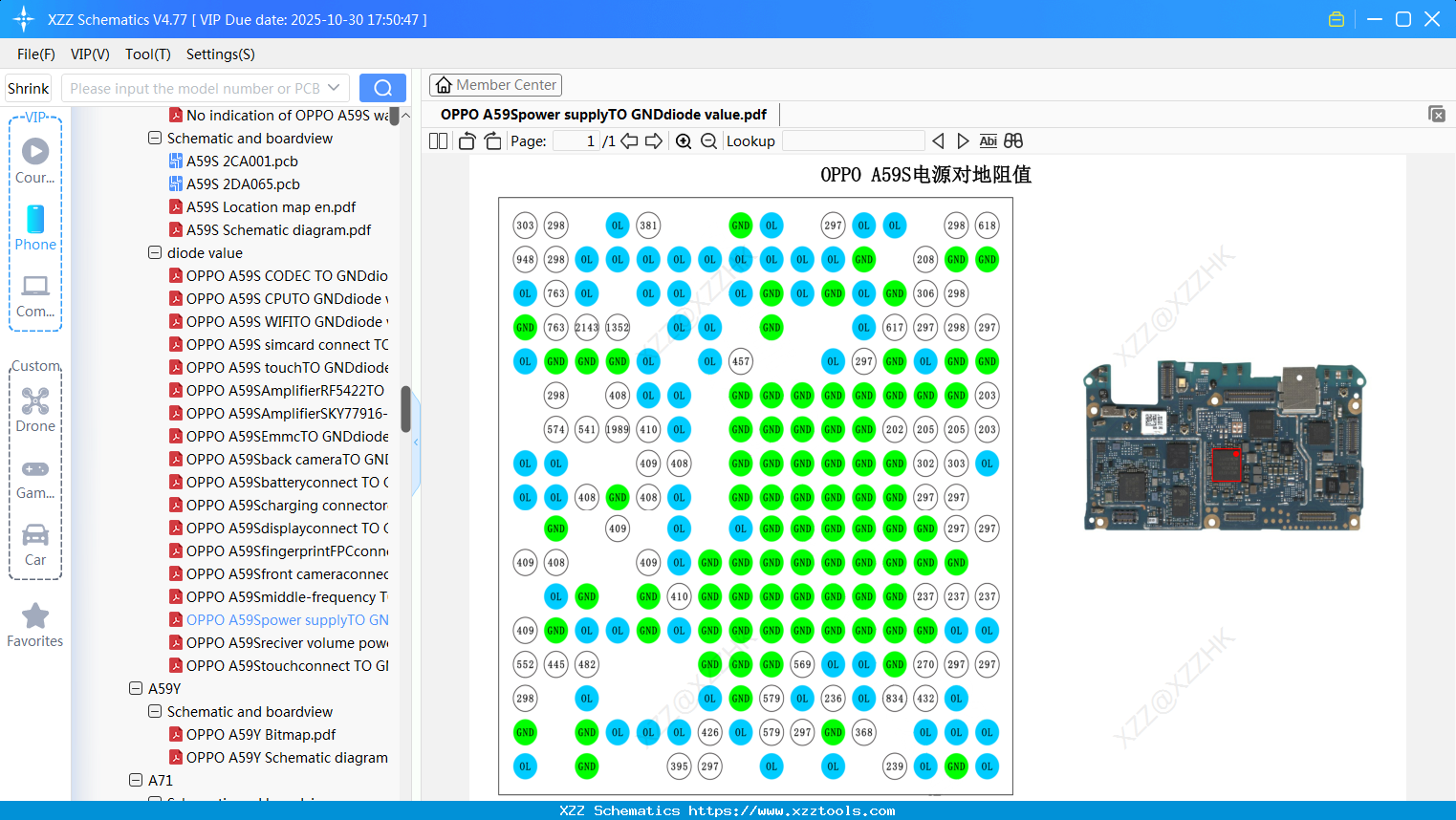
Task: Focus the model number search field
Action: coord(196,88)
